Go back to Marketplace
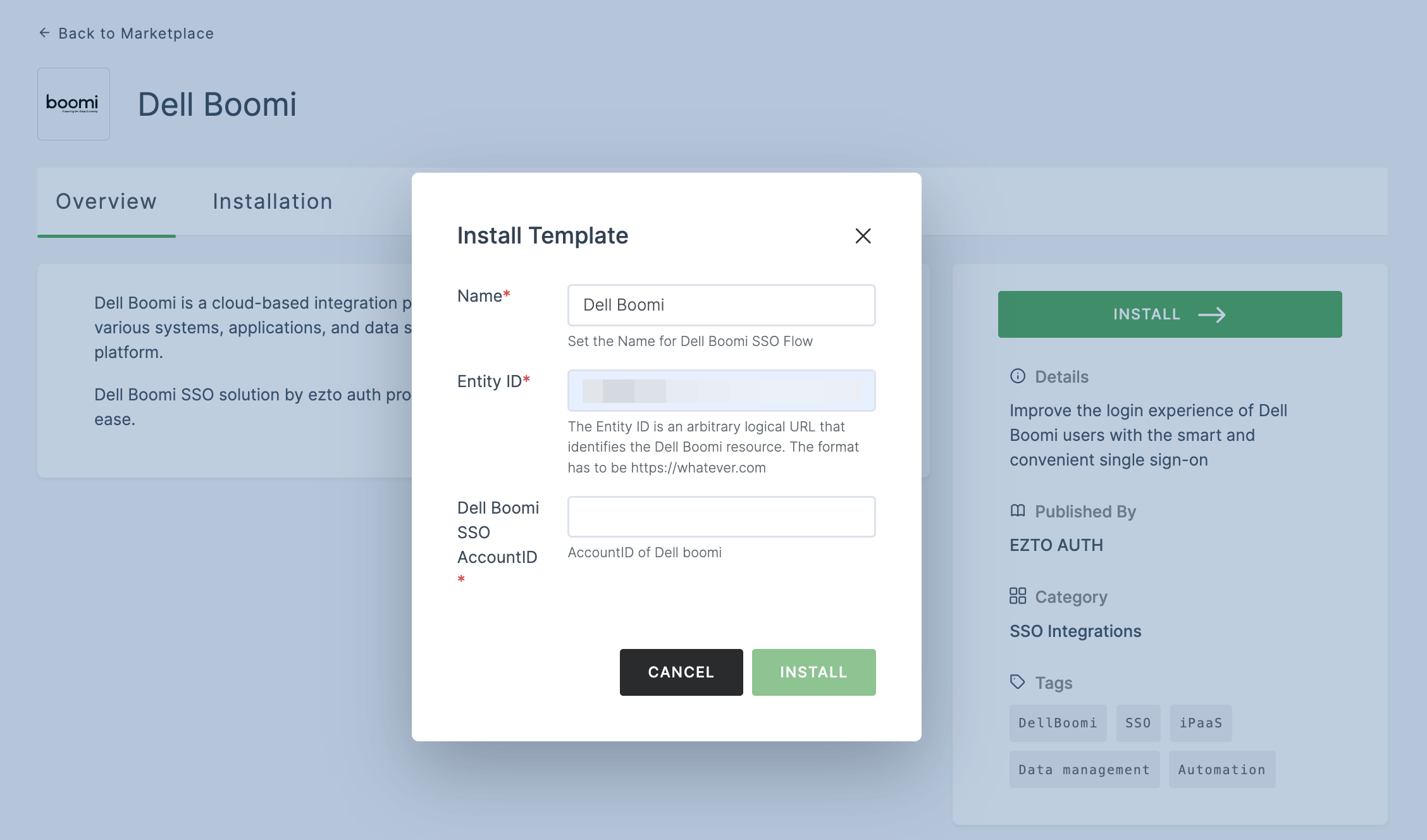The width and height of the screenshot is (1427, 840). pyautogui.click(x=127, y=33)
